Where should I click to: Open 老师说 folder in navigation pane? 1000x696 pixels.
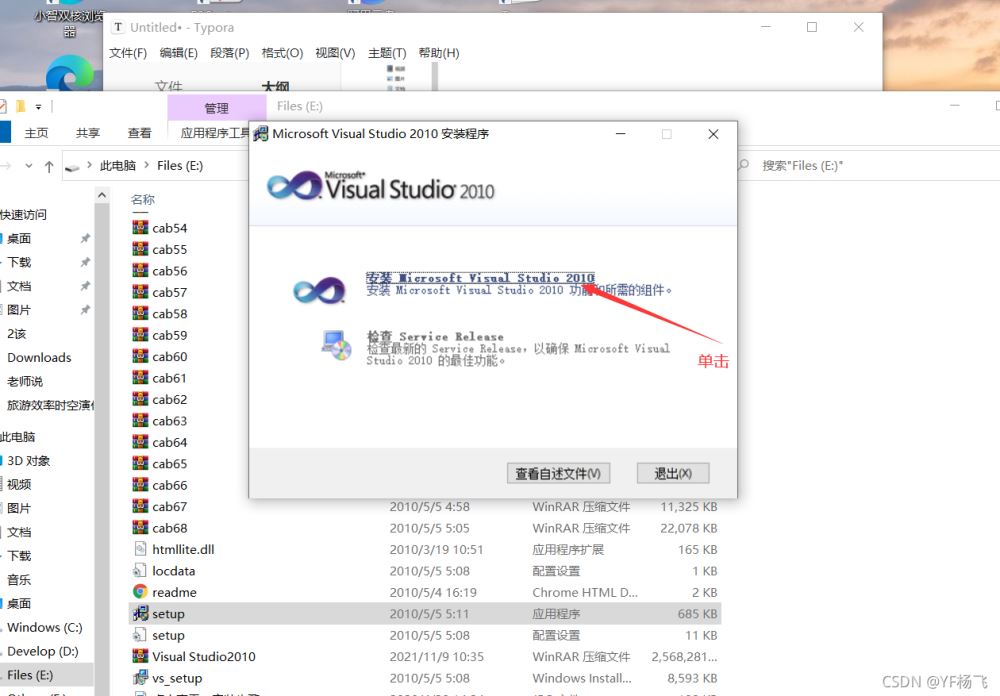coord(25,381)
